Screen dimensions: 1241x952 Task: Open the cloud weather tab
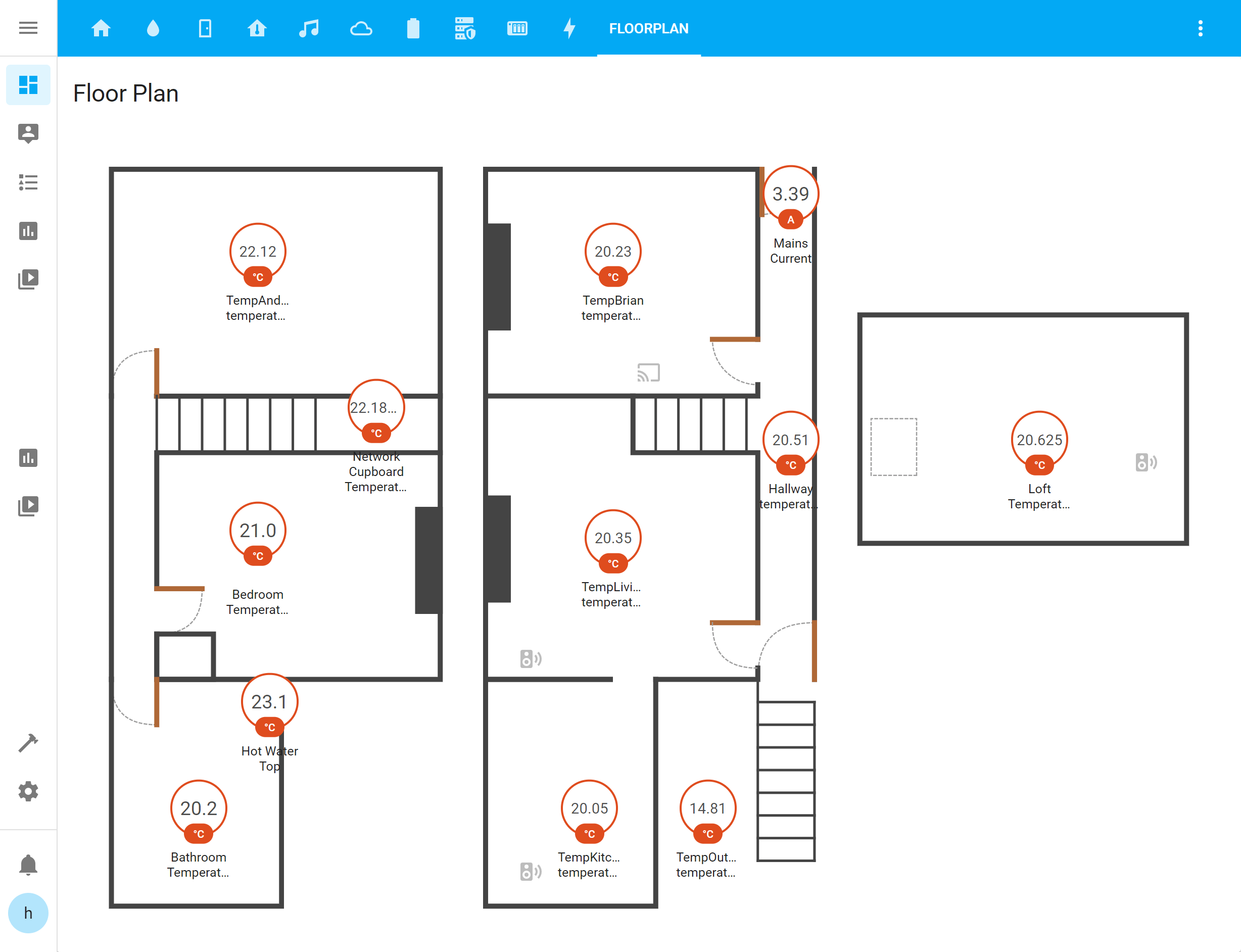click(361, 28)
